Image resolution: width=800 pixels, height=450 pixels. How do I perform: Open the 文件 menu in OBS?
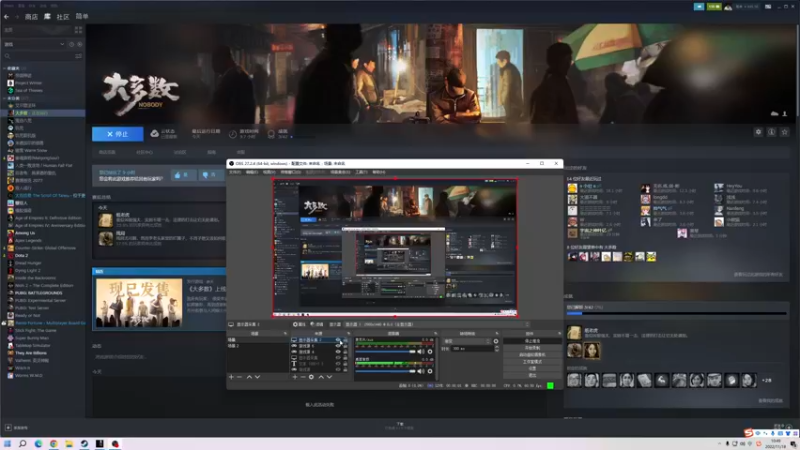coord(235,172)
